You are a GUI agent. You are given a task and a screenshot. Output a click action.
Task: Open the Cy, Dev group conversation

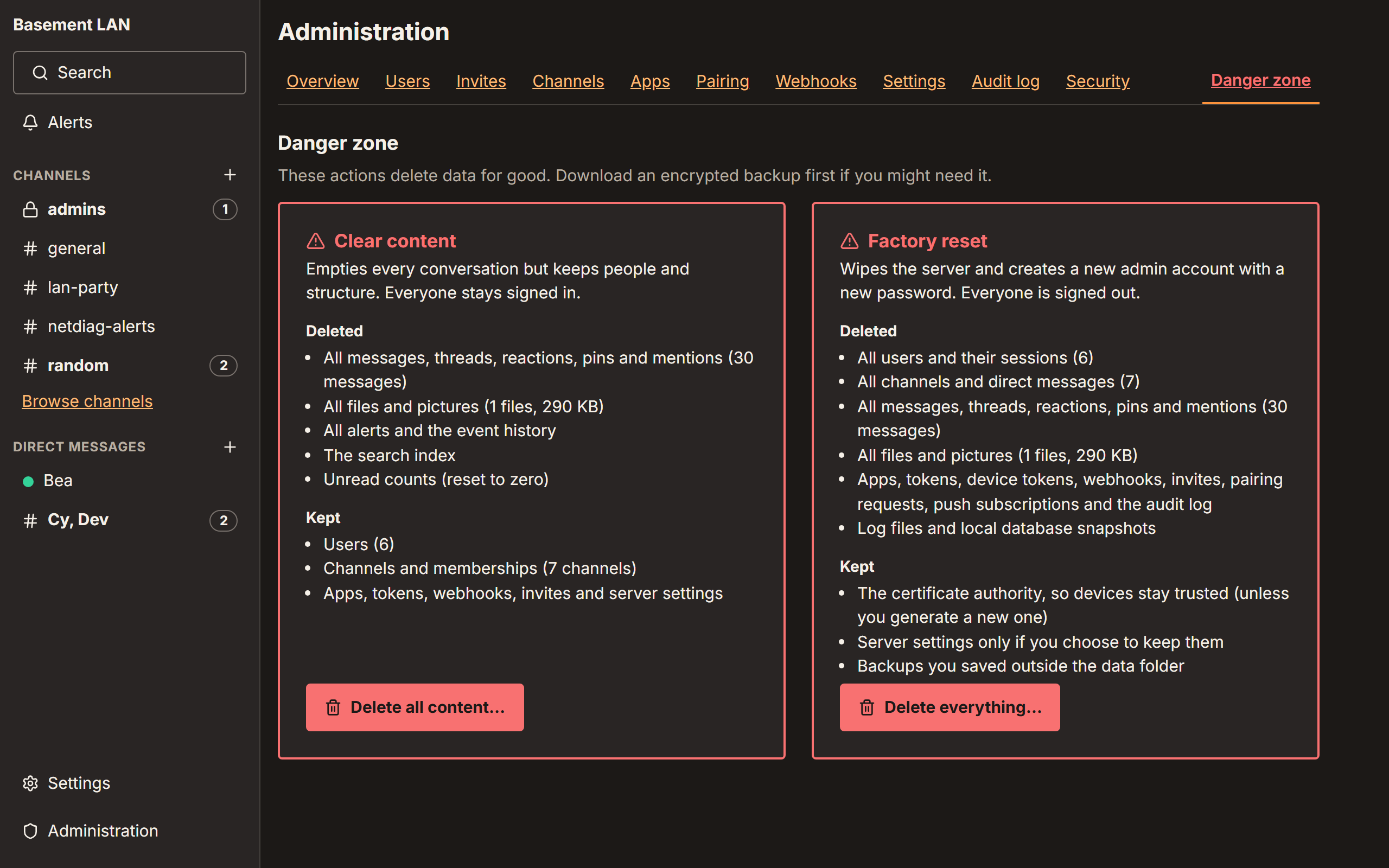[130, 520]
